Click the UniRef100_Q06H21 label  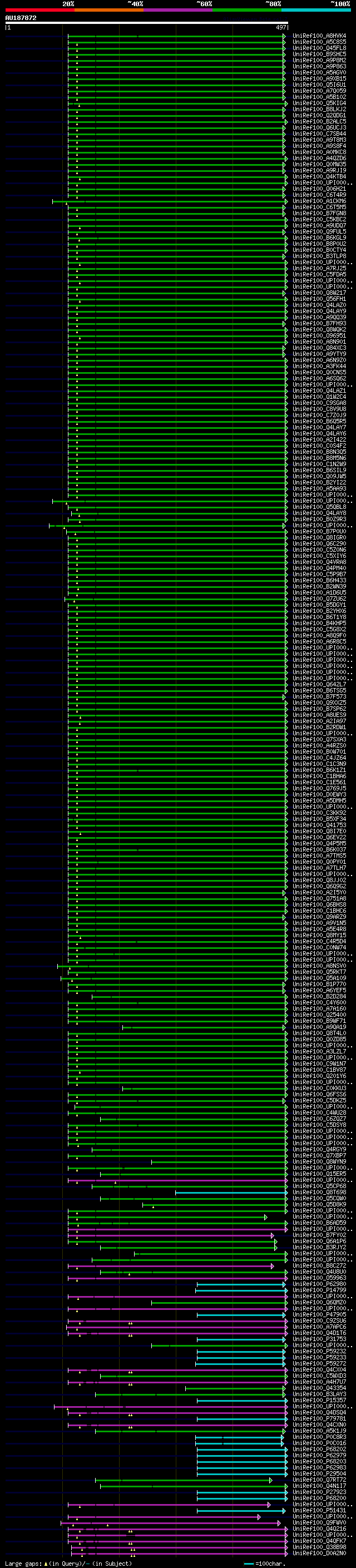click(319, 189)
